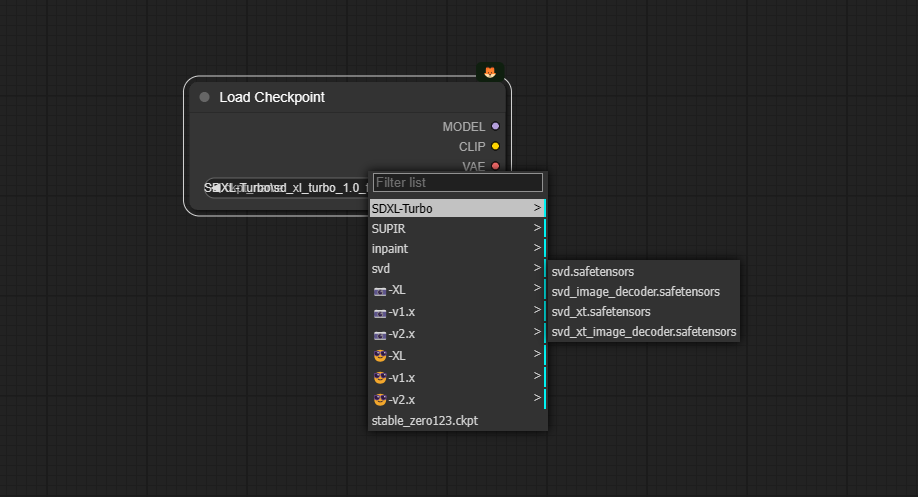
Task: Expand the camera-icon -XL folder
Action: 458,290
